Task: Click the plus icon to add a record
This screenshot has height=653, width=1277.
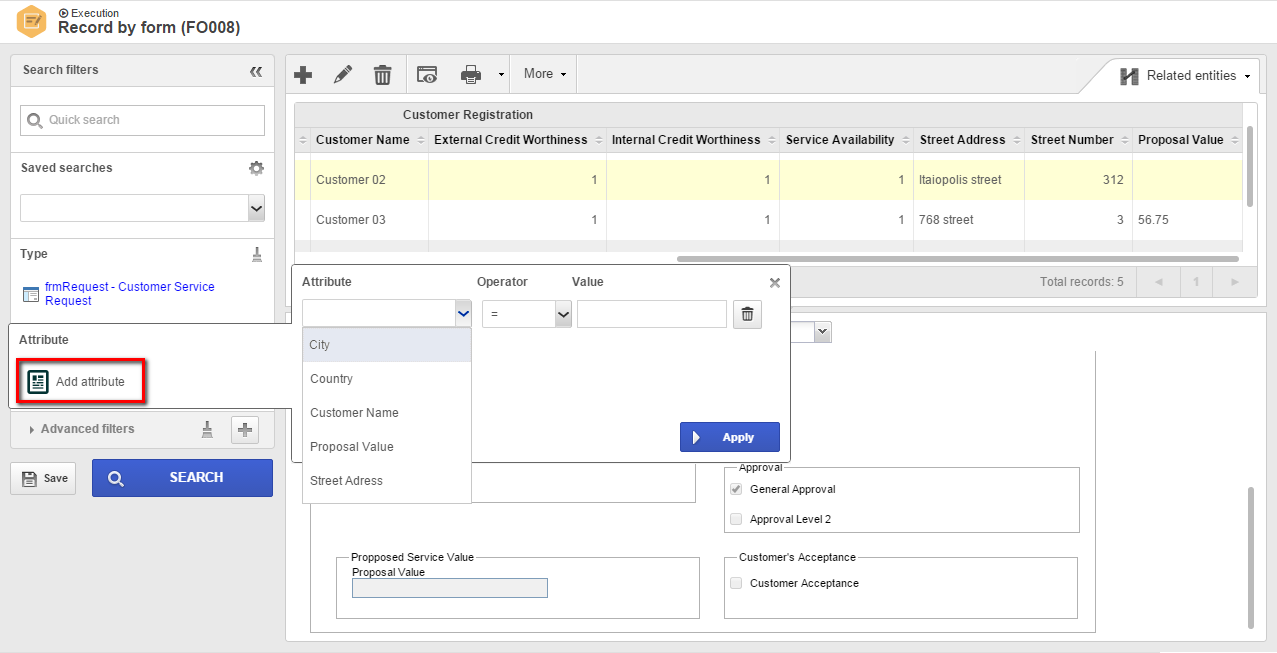Action: point(303,74)
